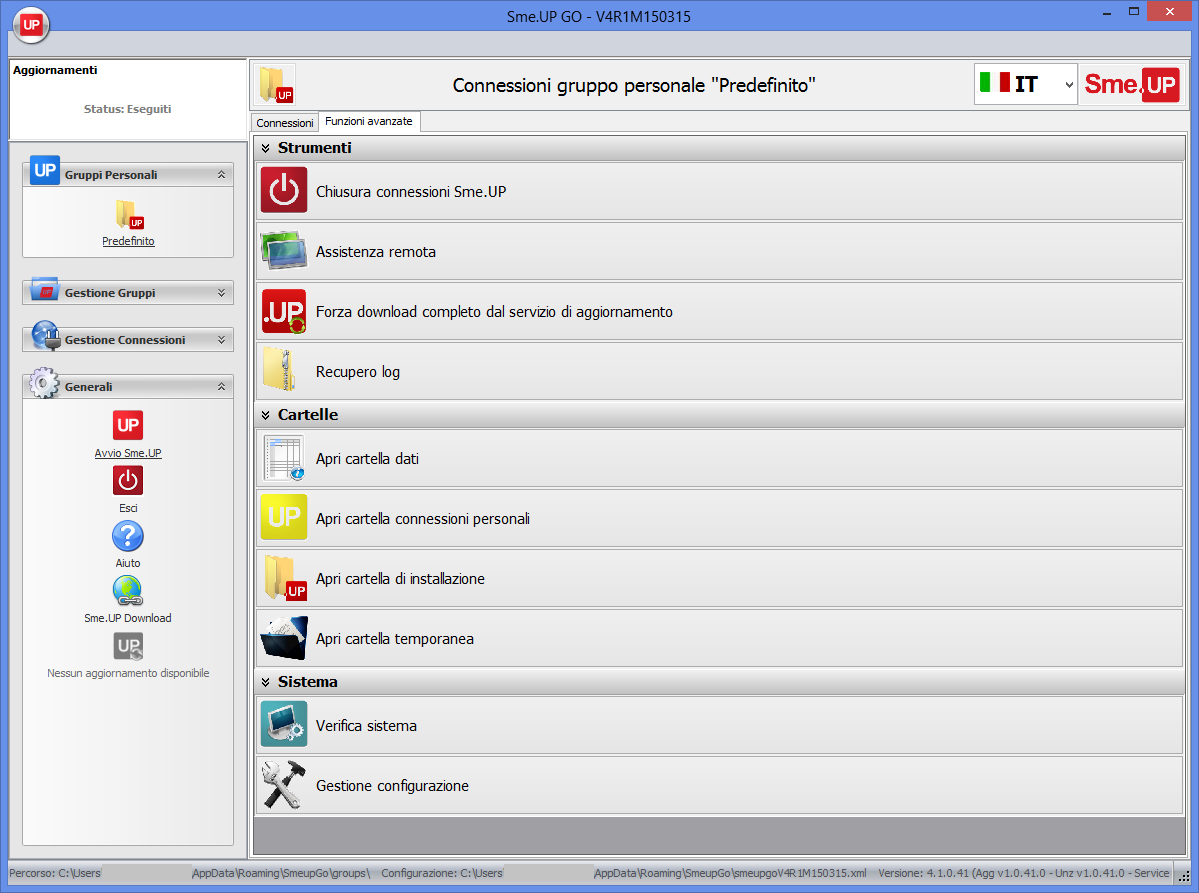Open Assistenza remota text

[x=375, y=252]
